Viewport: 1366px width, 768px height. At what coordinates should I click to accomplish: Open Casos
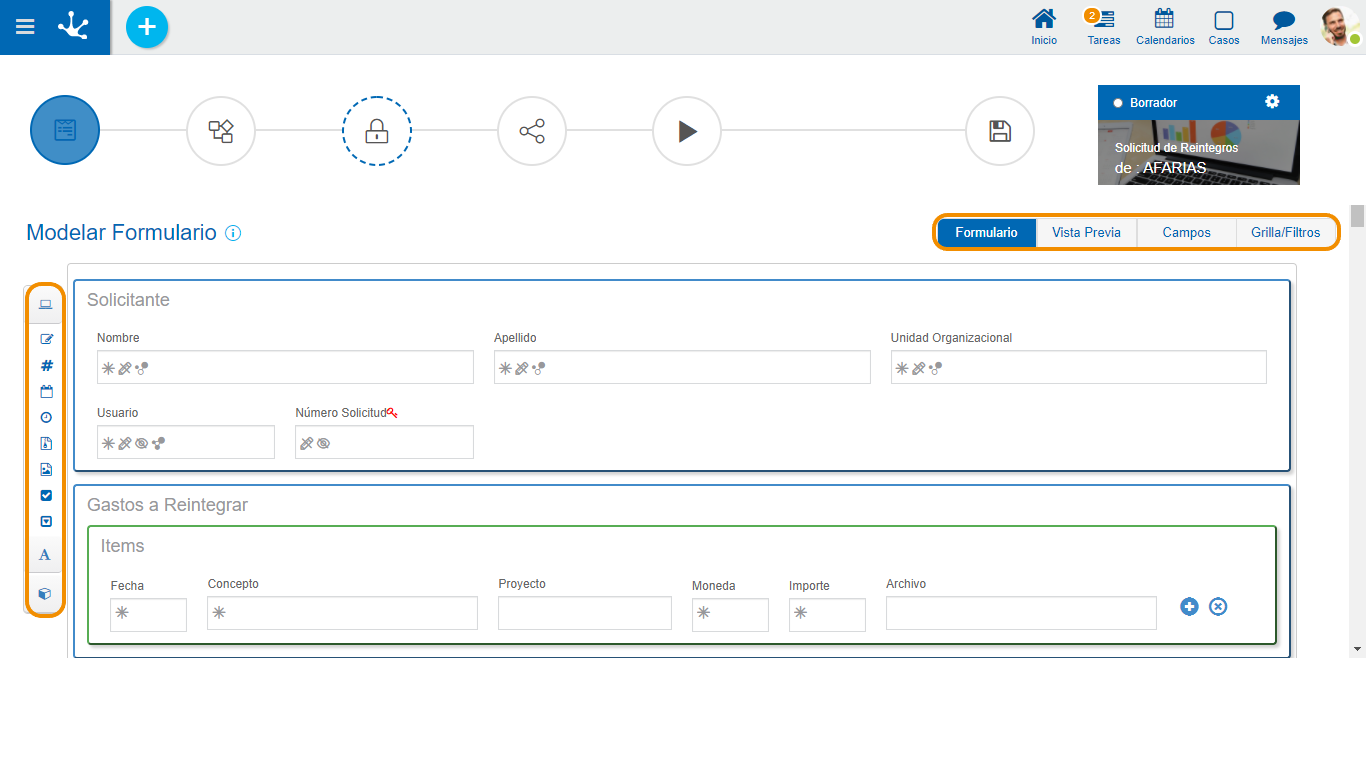[x=1223, y=27]
